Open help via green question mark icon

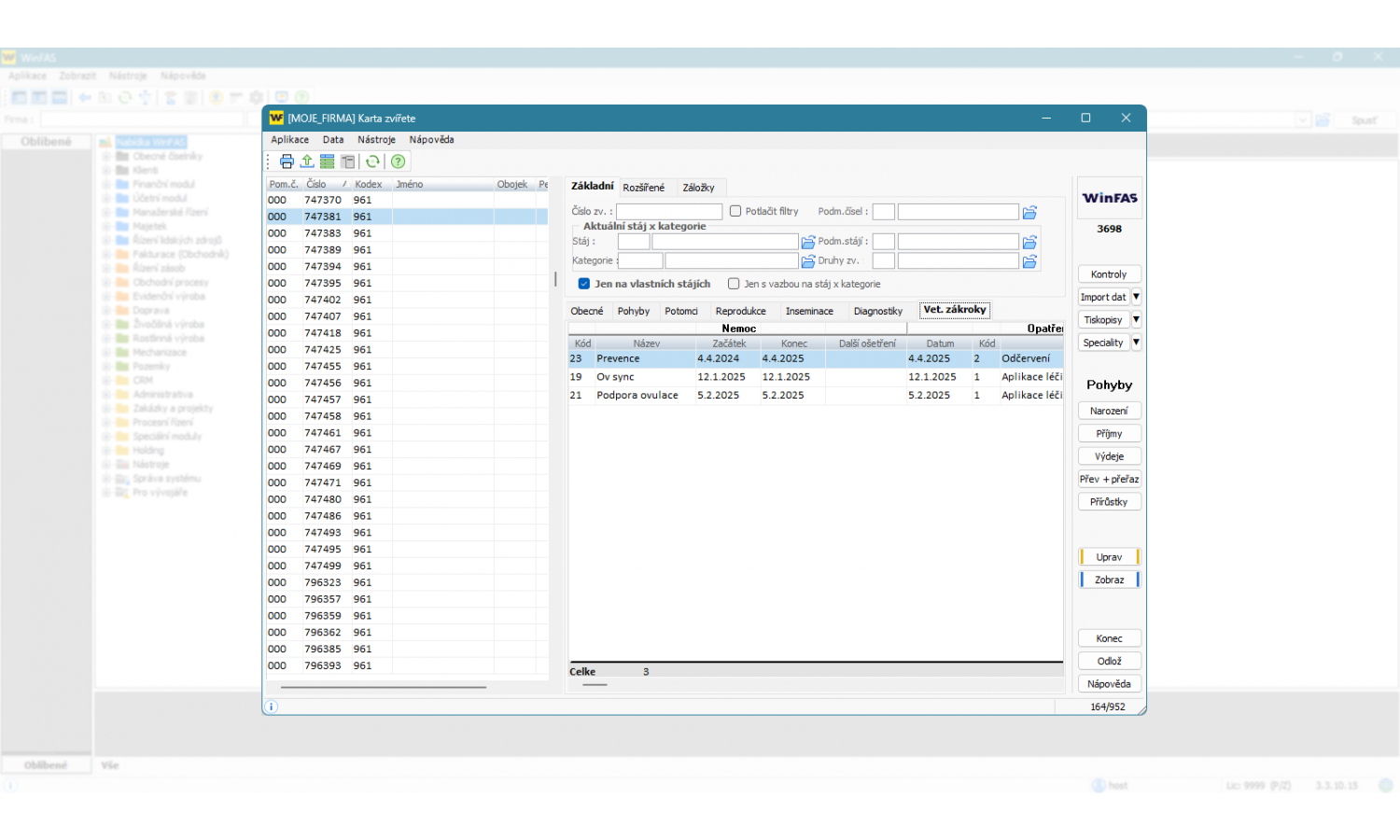click(399, 161)
